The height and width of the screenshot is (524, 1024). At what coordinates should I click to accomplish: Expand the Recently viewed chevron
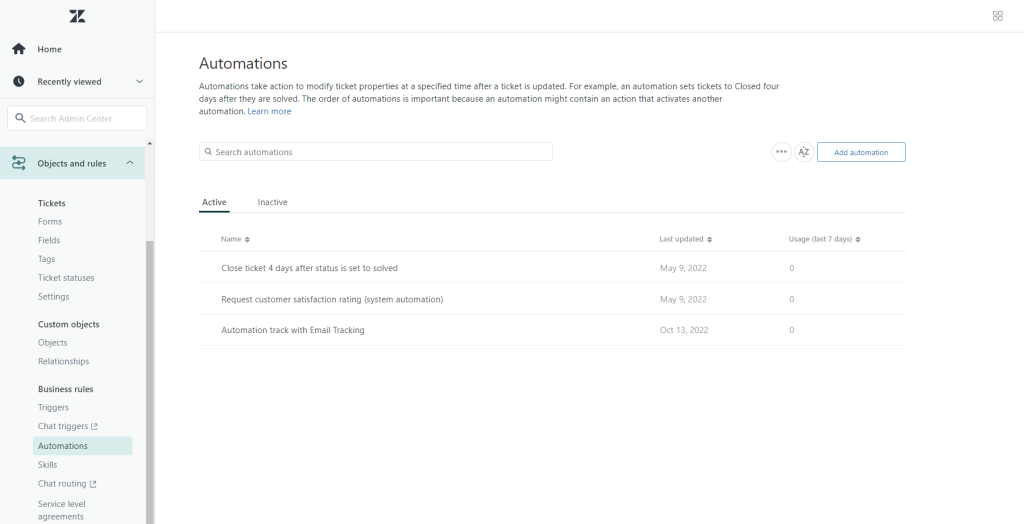click(x=139, y=82)
